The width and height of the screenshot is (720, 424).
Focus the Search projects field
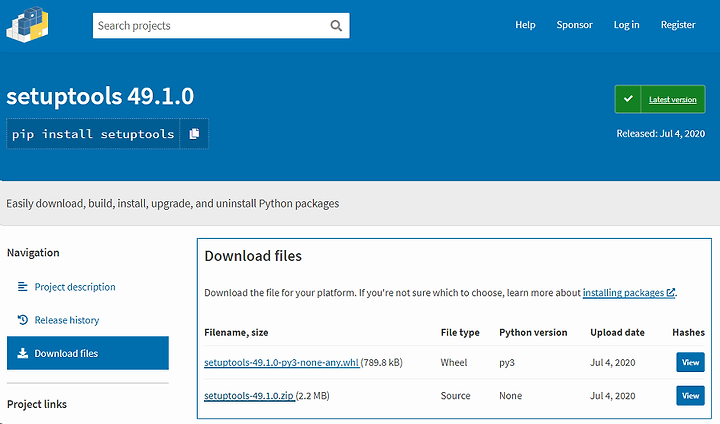pyautogui.click(x=211, y=26)
